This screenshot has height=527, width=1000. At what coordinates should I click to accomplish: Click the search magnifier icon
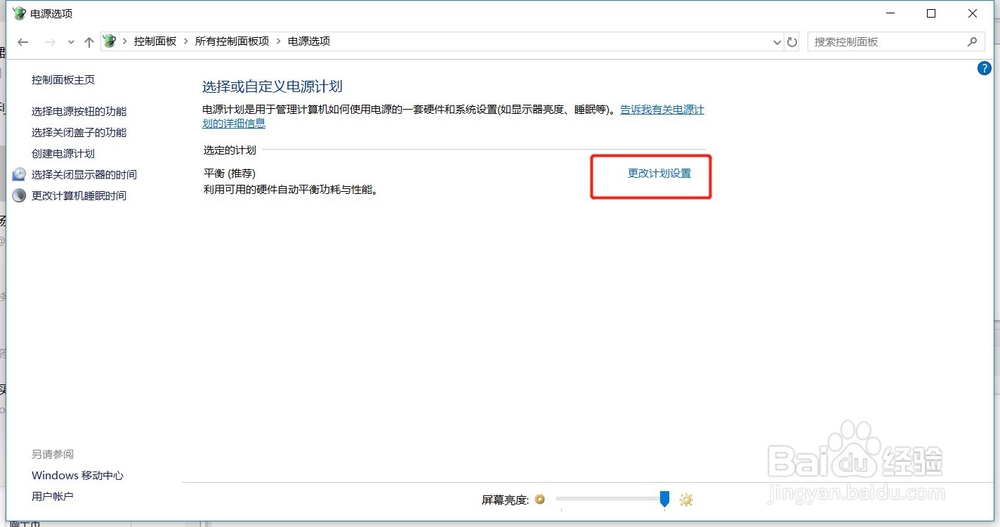coord(972,42)
